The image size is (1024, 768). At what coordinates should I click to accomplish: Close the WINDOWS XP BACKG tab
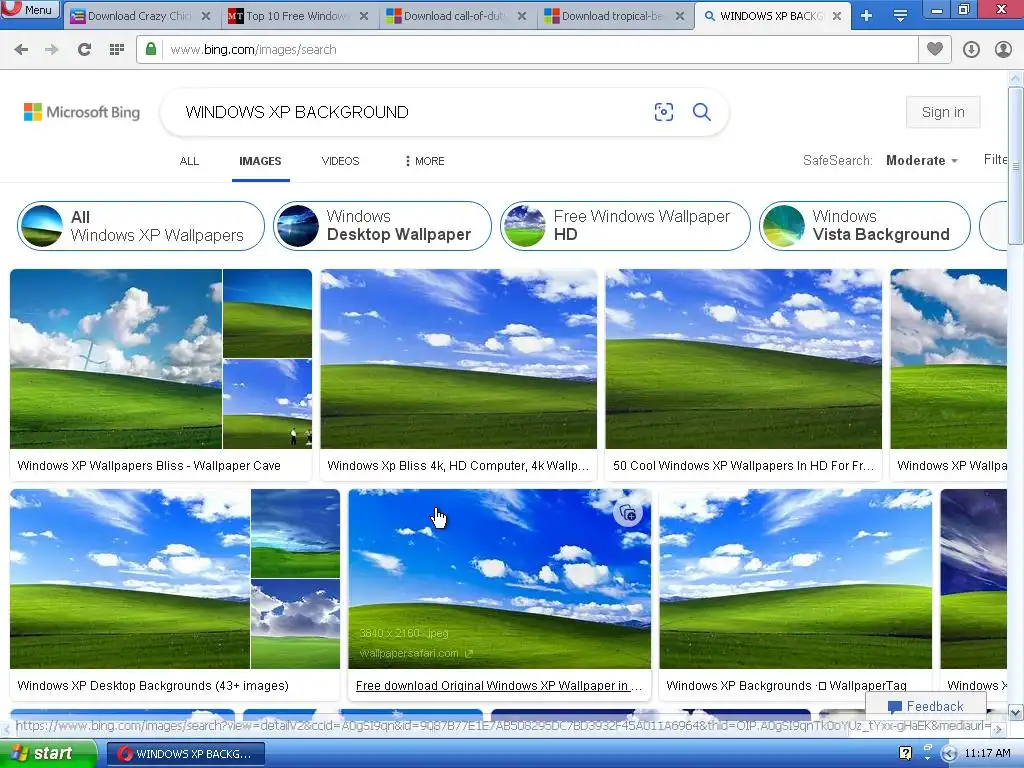(x=837, y=16)
